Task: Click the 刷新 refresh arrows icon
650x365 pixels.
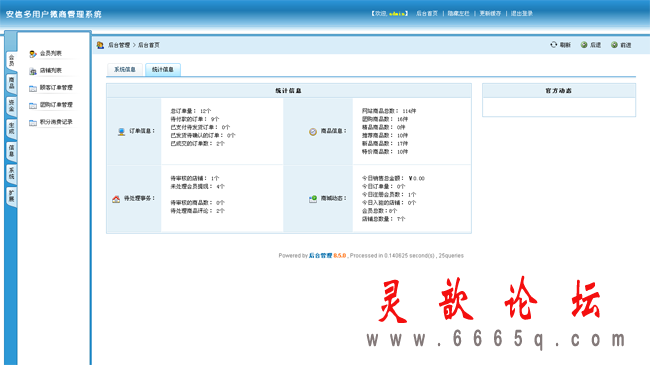Action: pyautogui.click(x=553, y=44)
